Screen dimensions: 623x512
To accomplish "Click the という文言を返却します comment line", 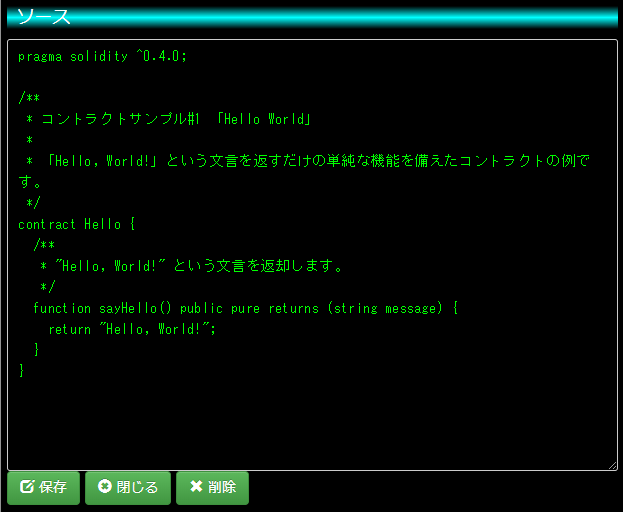I will pyautogui.click(x=191, y=266).
